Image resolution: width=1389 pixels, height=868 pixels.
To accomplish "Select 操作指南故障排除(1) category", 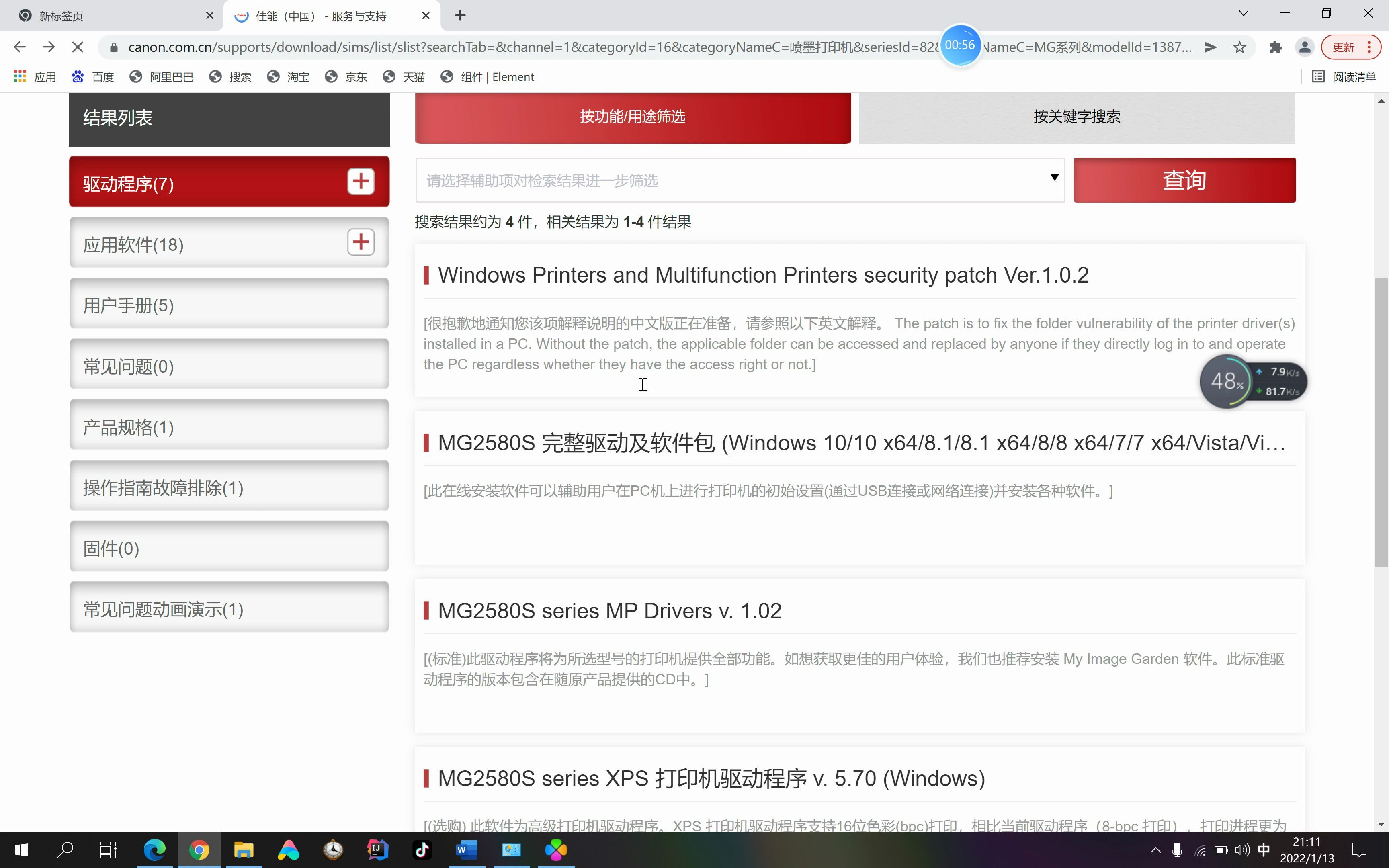I will [229, 486].
